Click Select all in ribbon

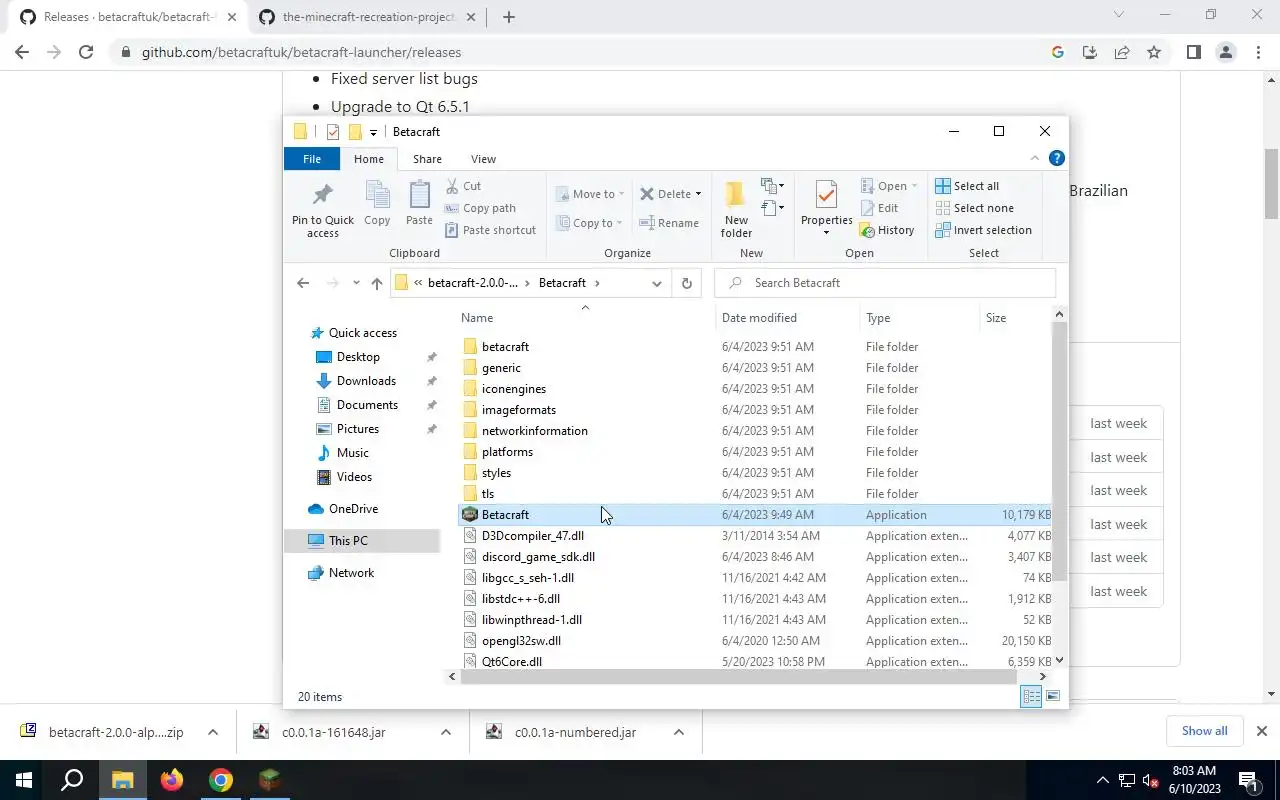[x=967, y=186]
